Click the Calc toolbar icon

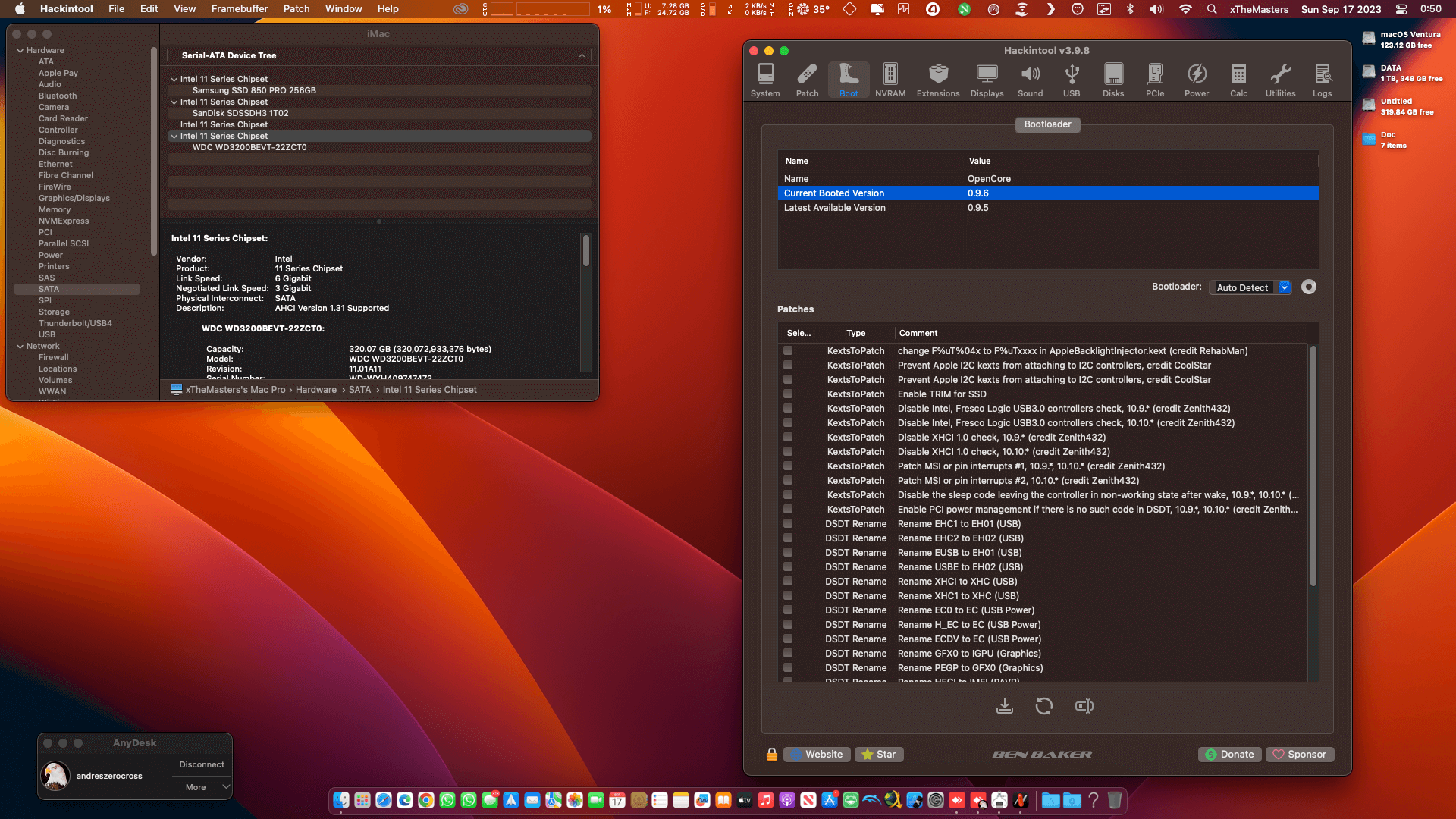pos(1238,80)
